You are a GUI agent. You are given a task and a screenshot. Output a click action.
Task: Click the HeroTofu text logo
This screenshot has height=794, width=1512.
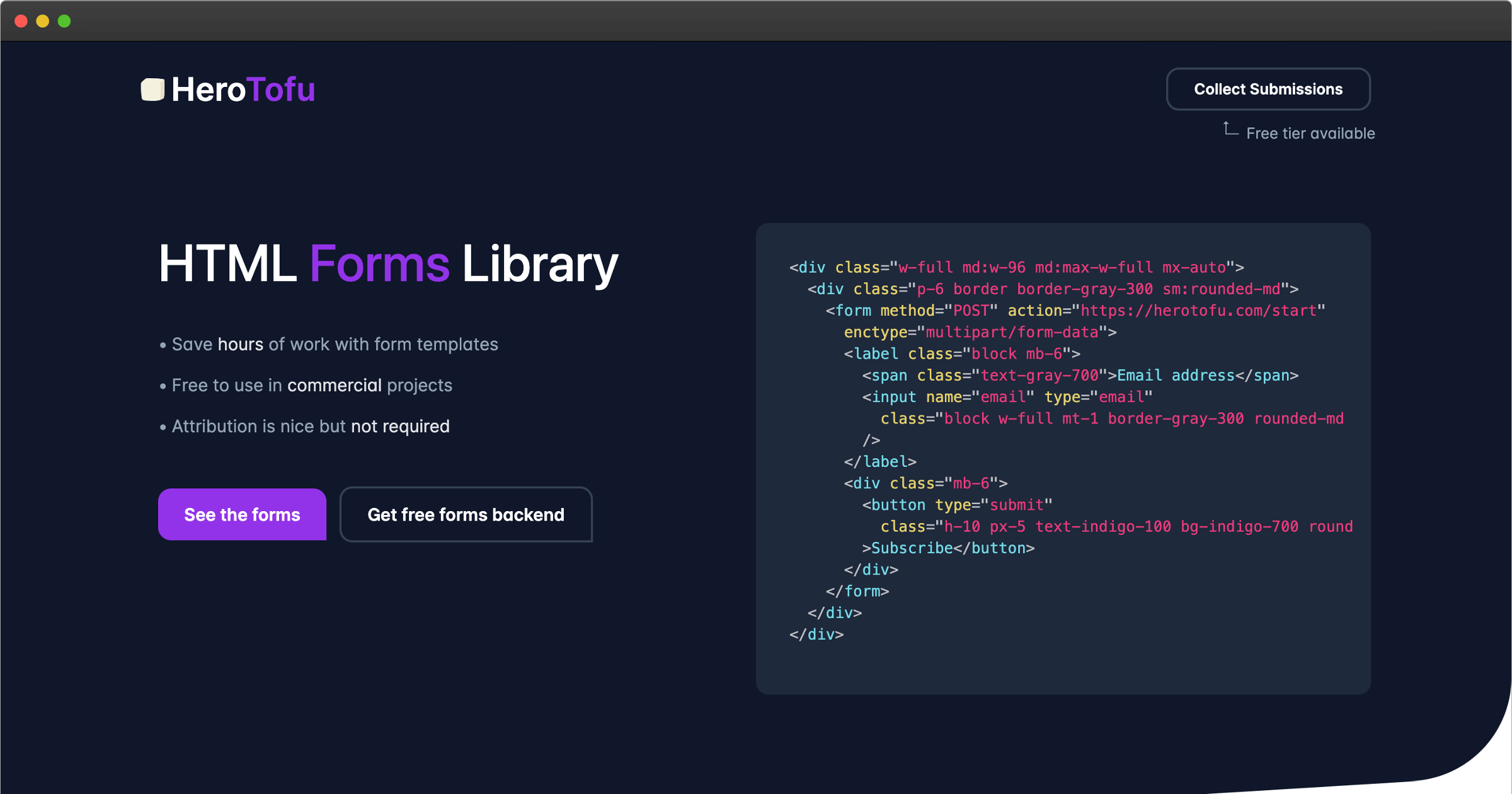click(x=244, y=89)
